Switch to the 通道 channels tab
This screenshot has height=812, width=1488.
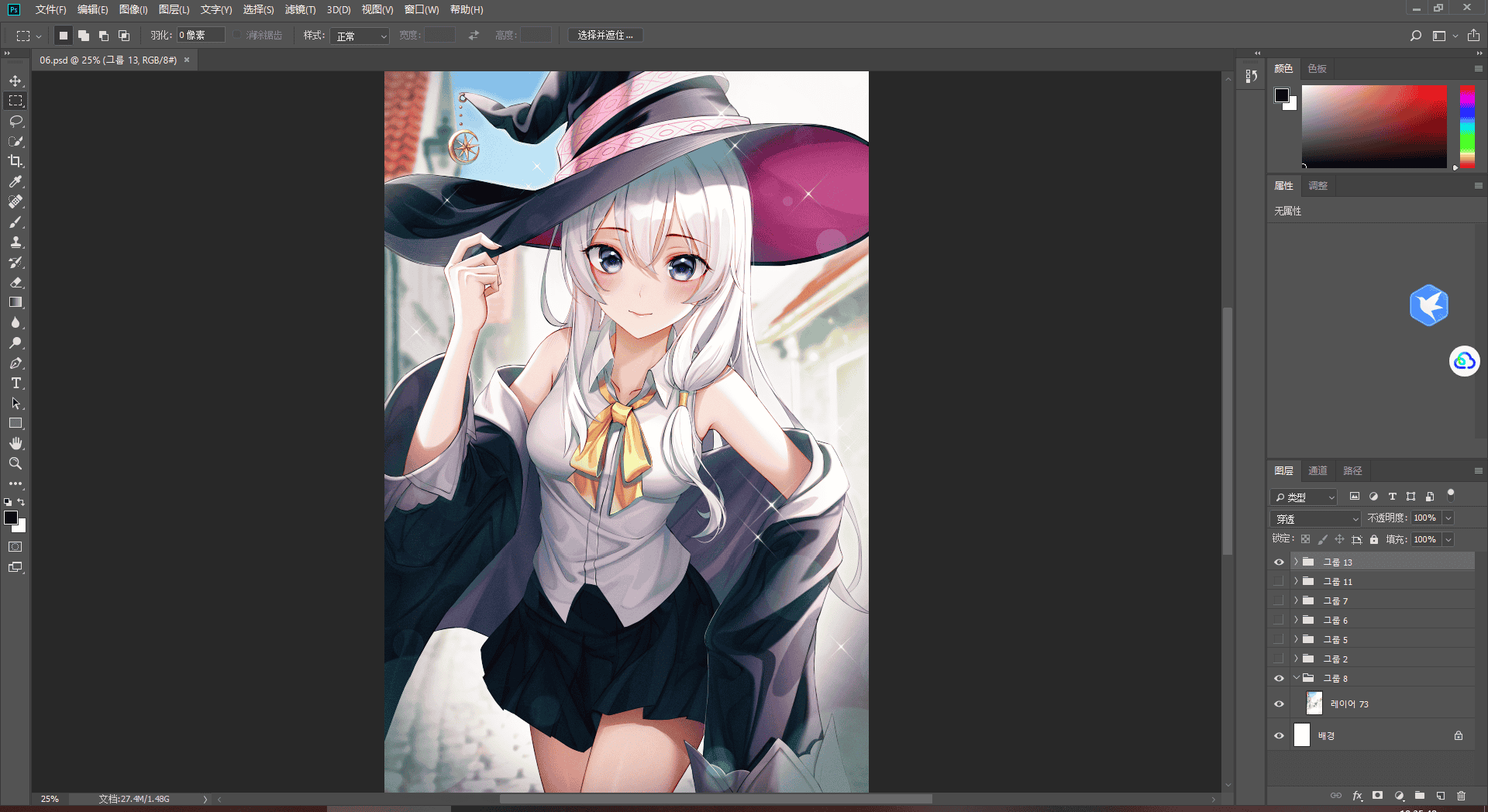[x=1317, y=470]
